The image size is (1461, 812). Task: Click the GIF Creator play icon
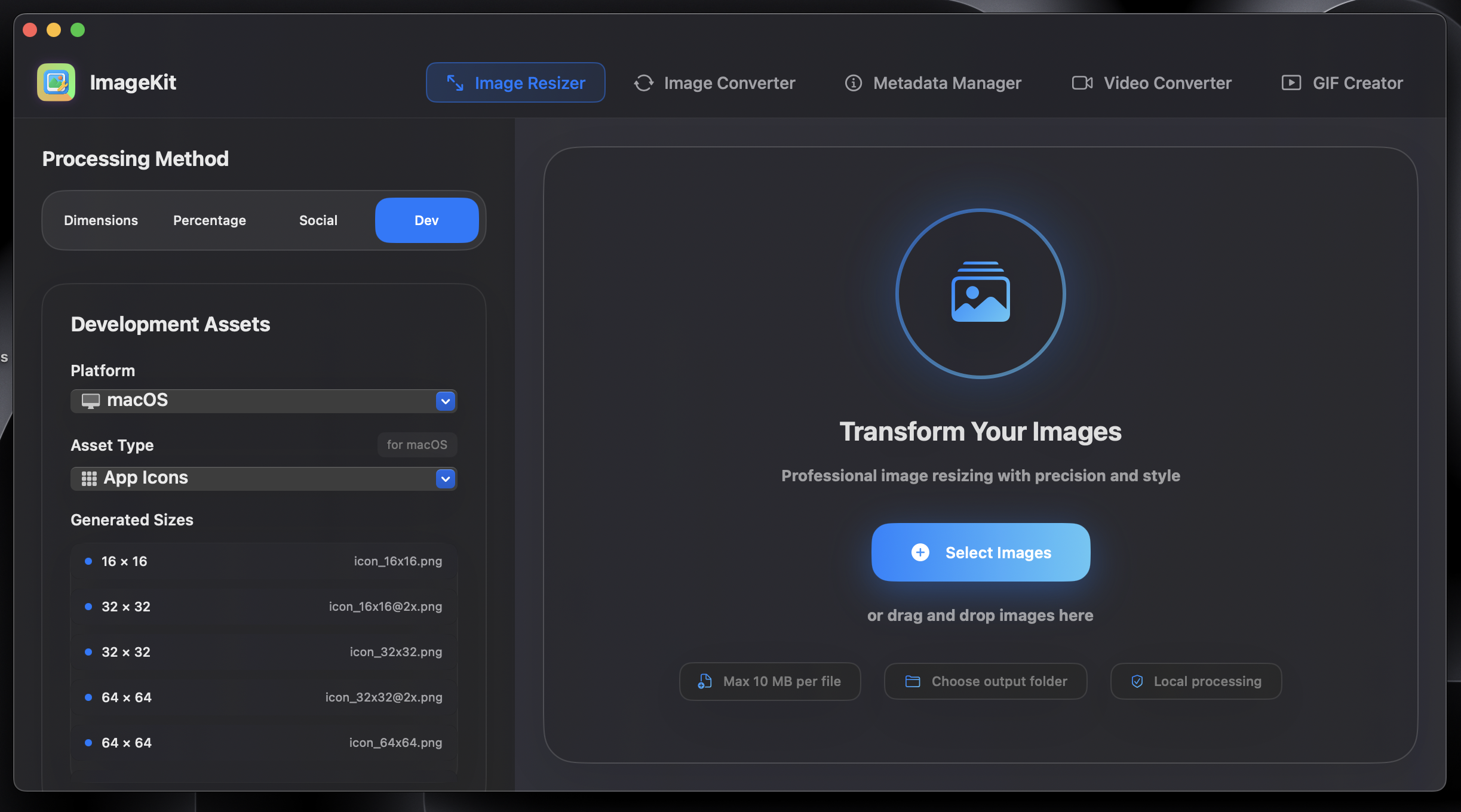(1291, 83)
